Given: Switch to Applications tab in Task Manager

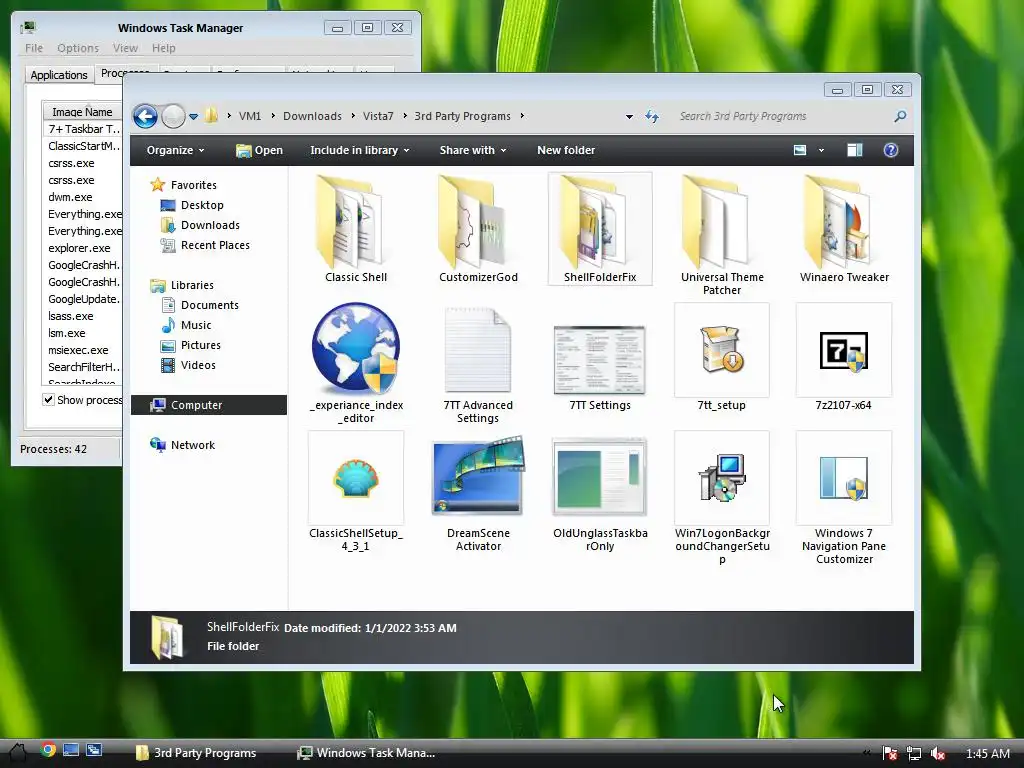Looking at the screenshot, I should 59,75.
